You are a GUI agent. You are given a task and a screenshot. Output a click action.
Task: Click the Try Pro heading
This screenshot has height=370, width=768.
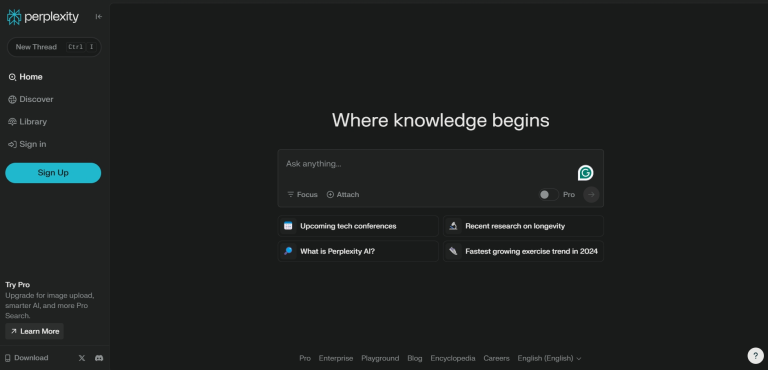18,285
